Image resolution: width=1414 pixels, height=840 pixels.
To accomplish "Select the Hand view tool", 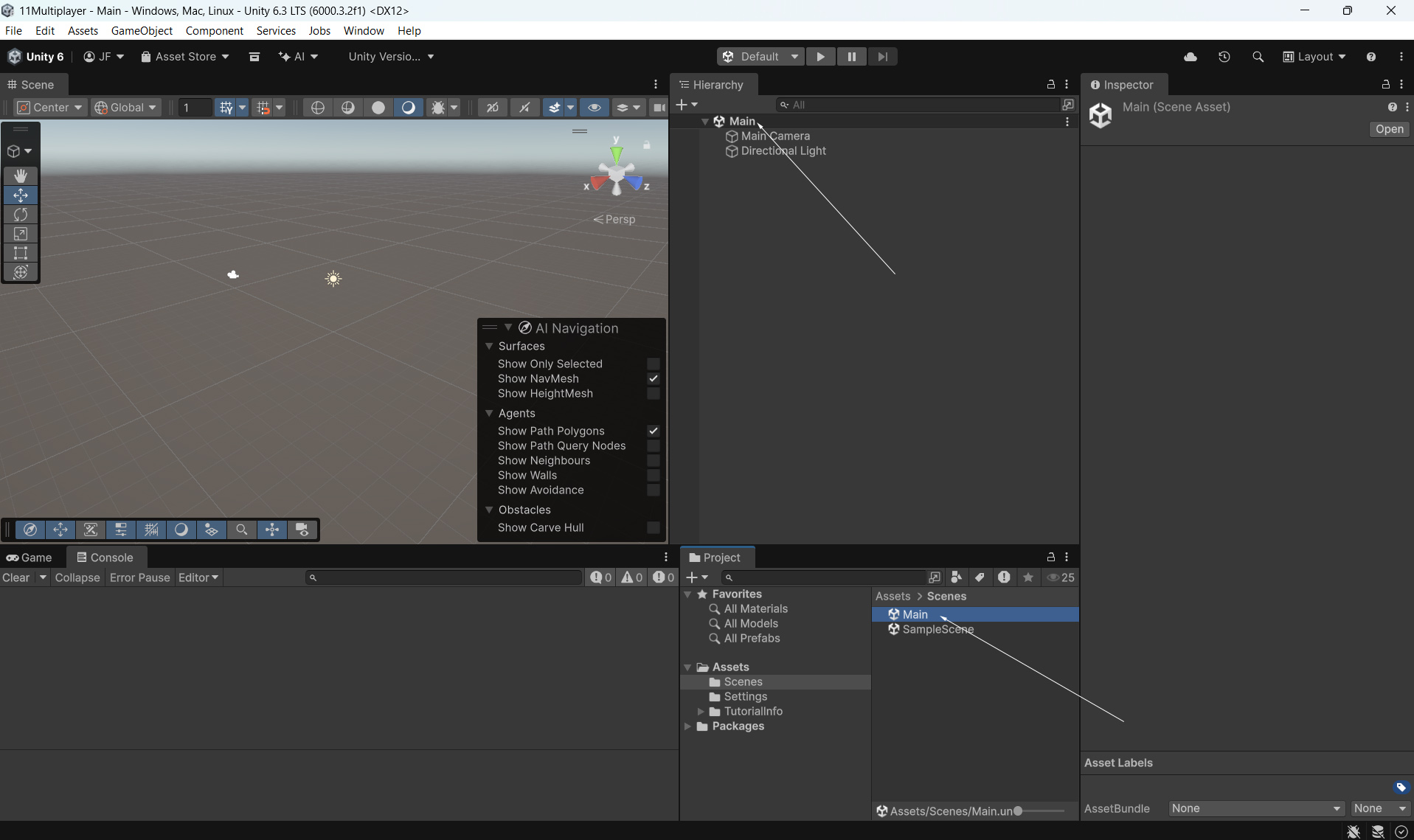I will point(21,176).
